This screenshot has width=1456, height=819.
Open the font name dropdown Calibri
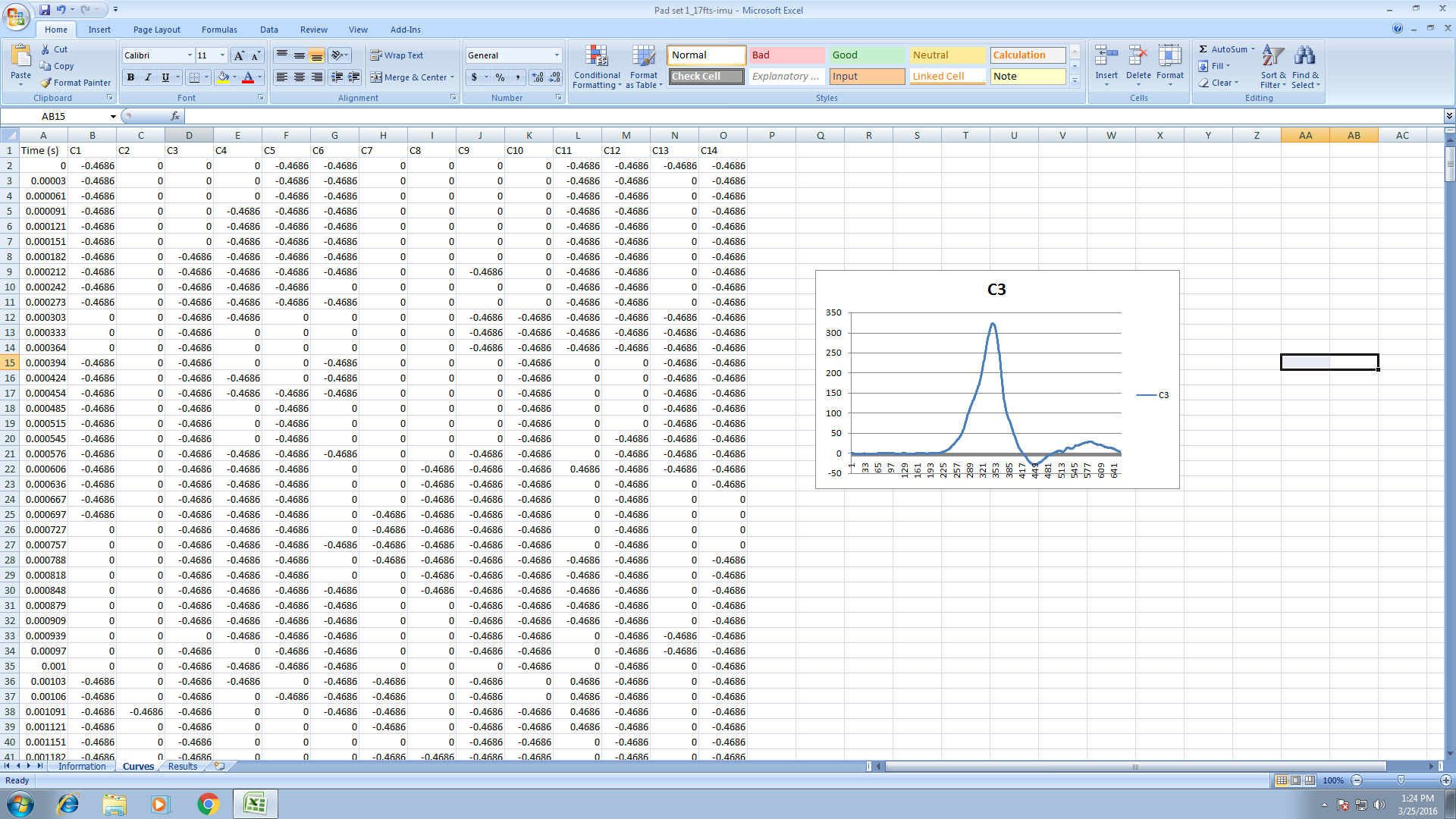190,55
